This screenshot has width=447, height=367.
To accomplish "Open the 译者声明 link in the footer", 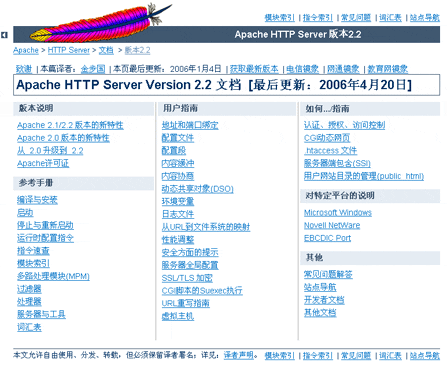I will point(238,355).
